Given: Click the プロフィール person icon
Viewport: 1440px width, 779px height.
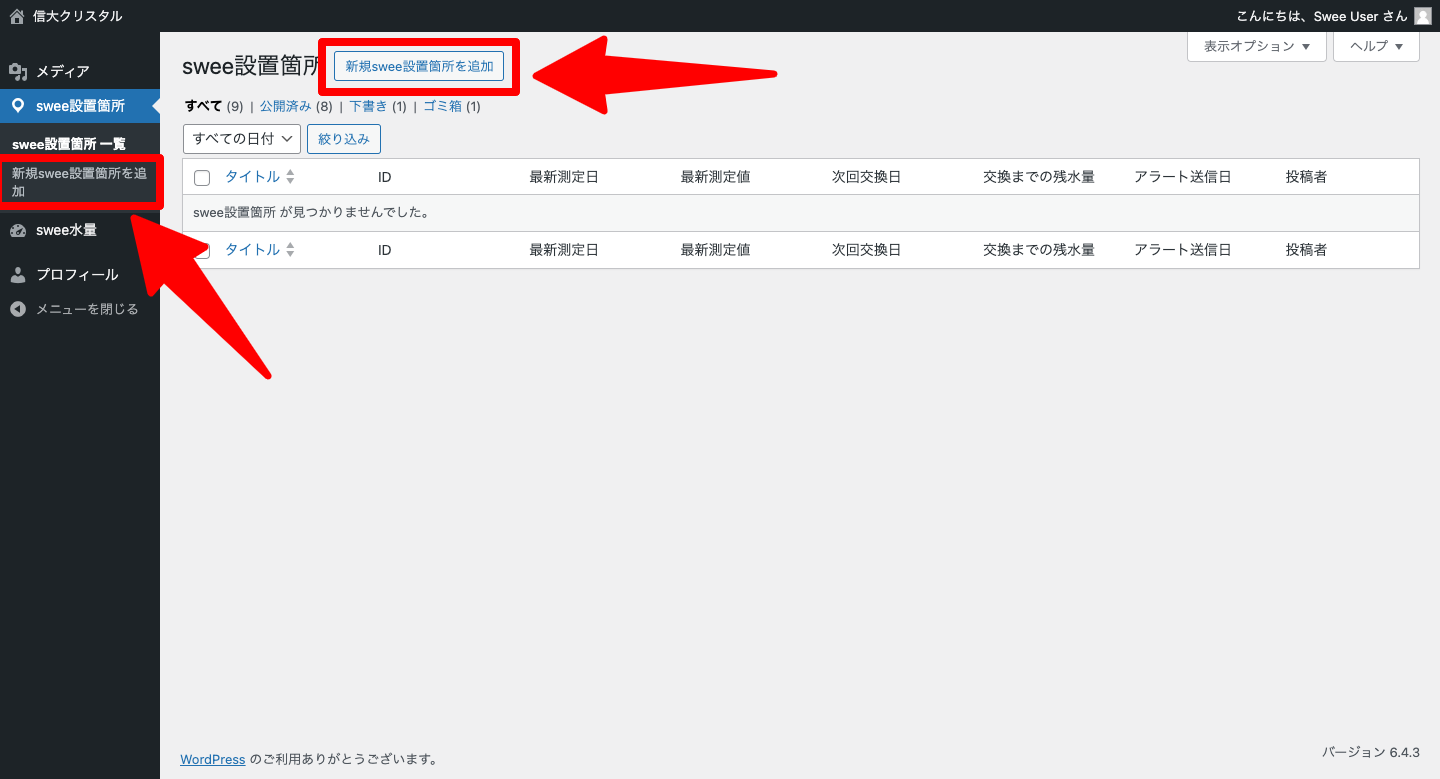Looking at the screenshot, I should [x=18, y=275].
